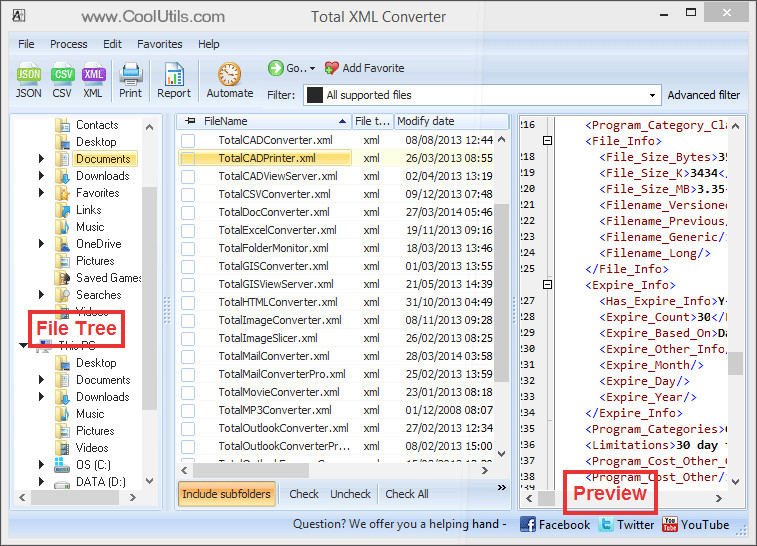Click the black filter color swatch

tap(315, 95)
